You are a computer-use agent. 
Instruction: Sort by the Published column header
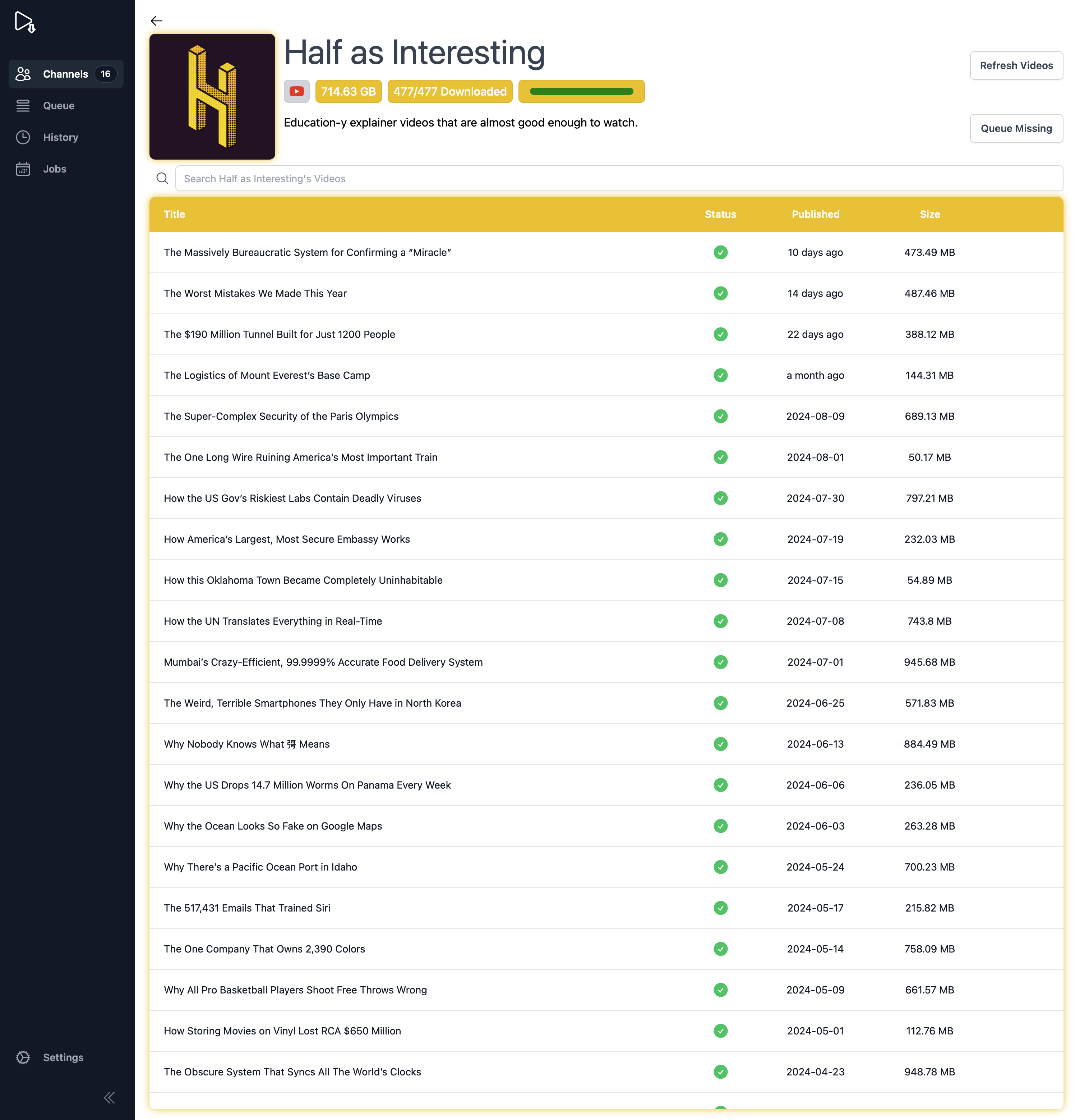pos(815,214)
